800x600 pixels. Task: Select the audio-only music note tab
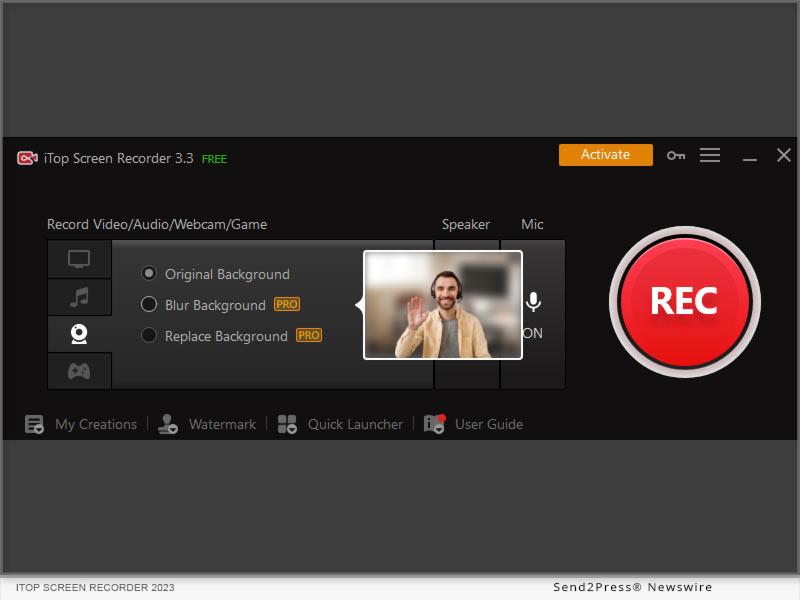(79, 297)
